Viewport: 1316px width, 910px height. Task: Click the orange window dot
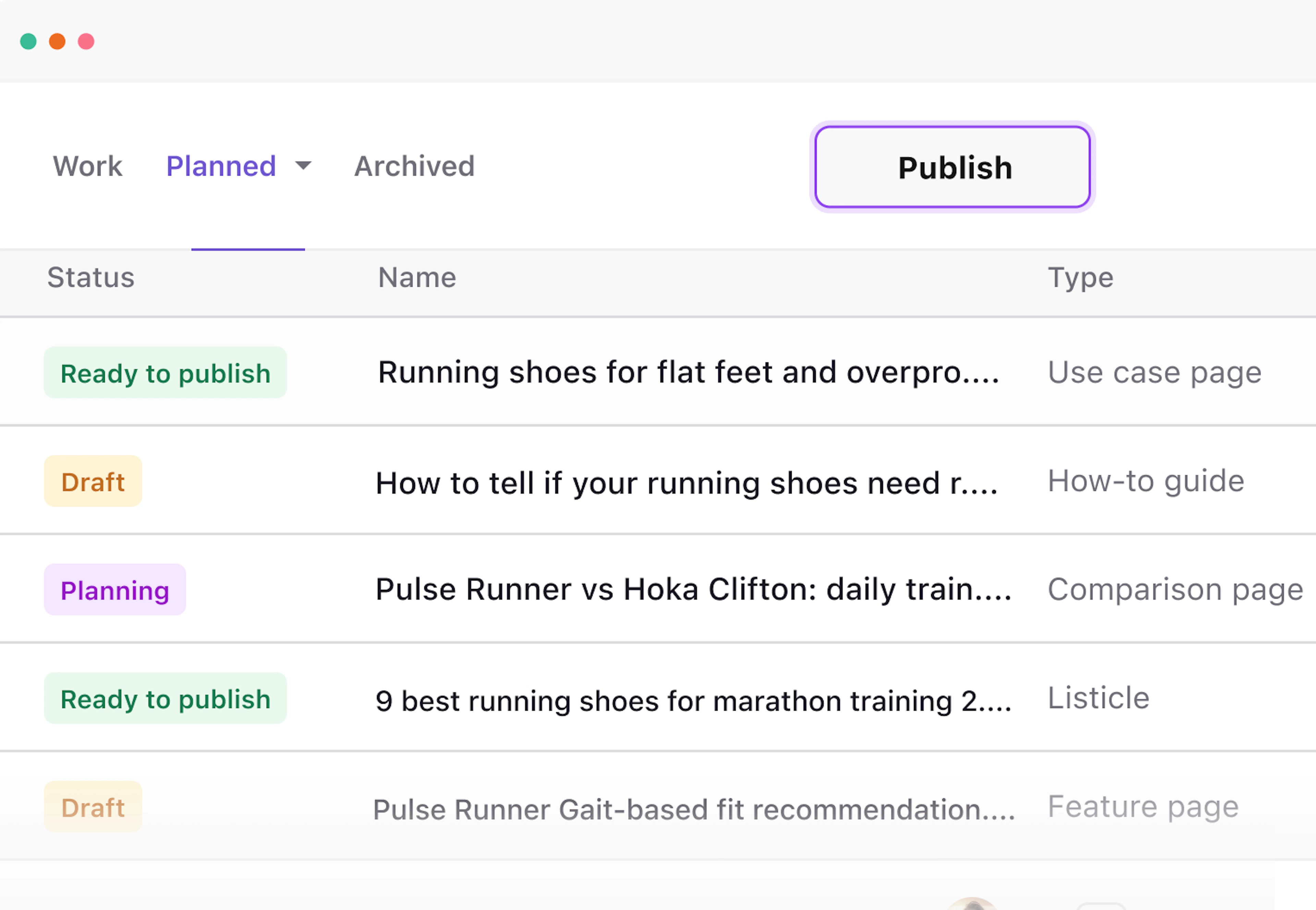(57, 41)
